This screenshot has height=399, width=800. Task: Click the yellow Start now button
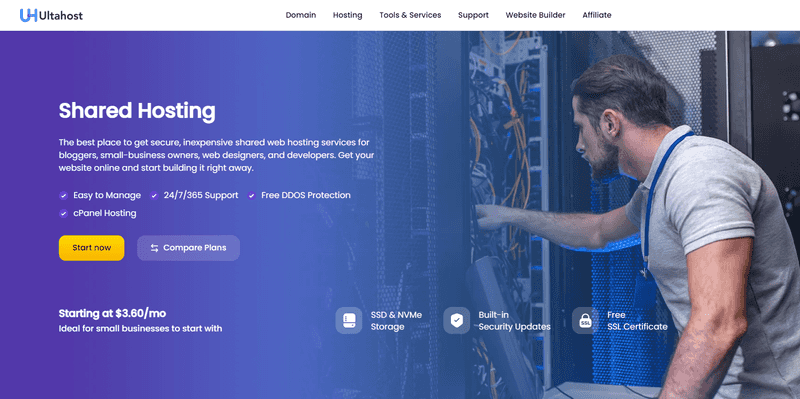coord(91,248)
